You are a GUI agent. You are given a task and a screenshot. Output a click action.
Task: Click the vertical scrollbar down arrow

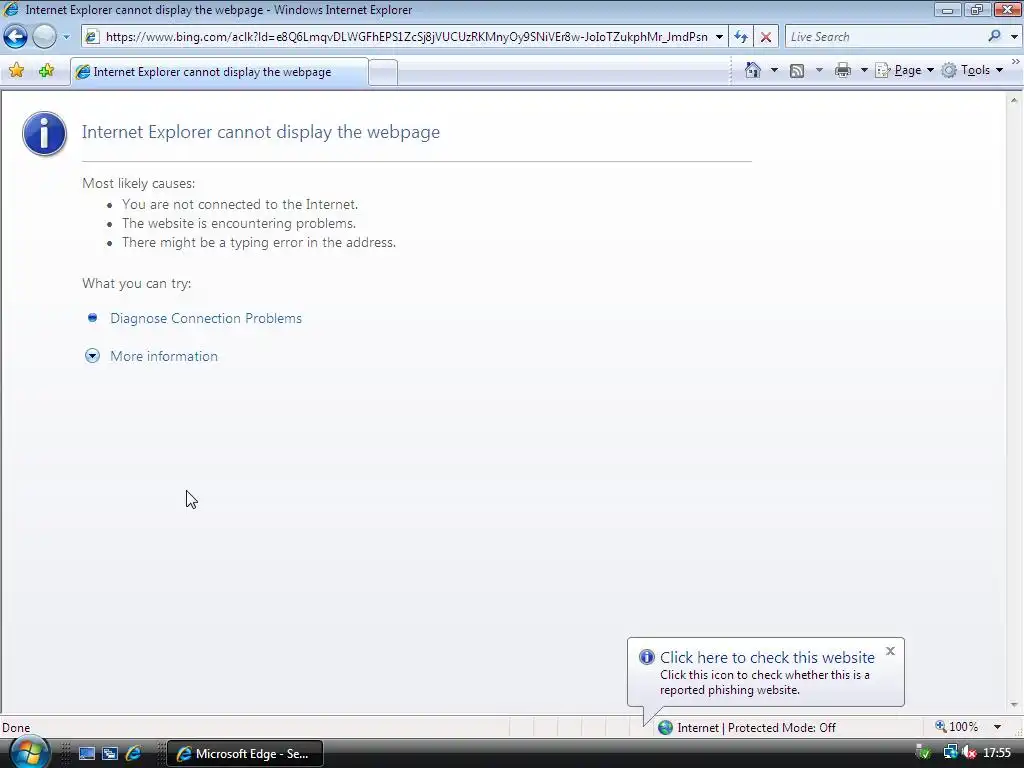1014,705
